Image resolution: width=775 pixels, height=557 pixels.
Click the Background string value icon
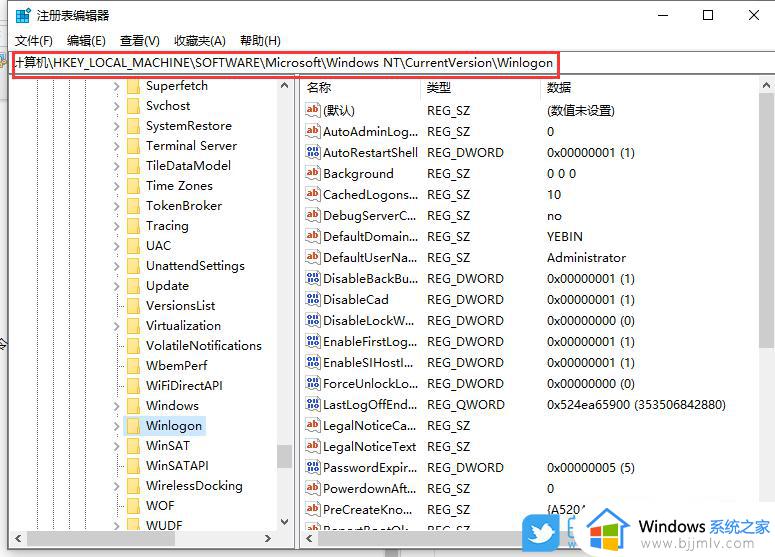[x=312, y=173]
